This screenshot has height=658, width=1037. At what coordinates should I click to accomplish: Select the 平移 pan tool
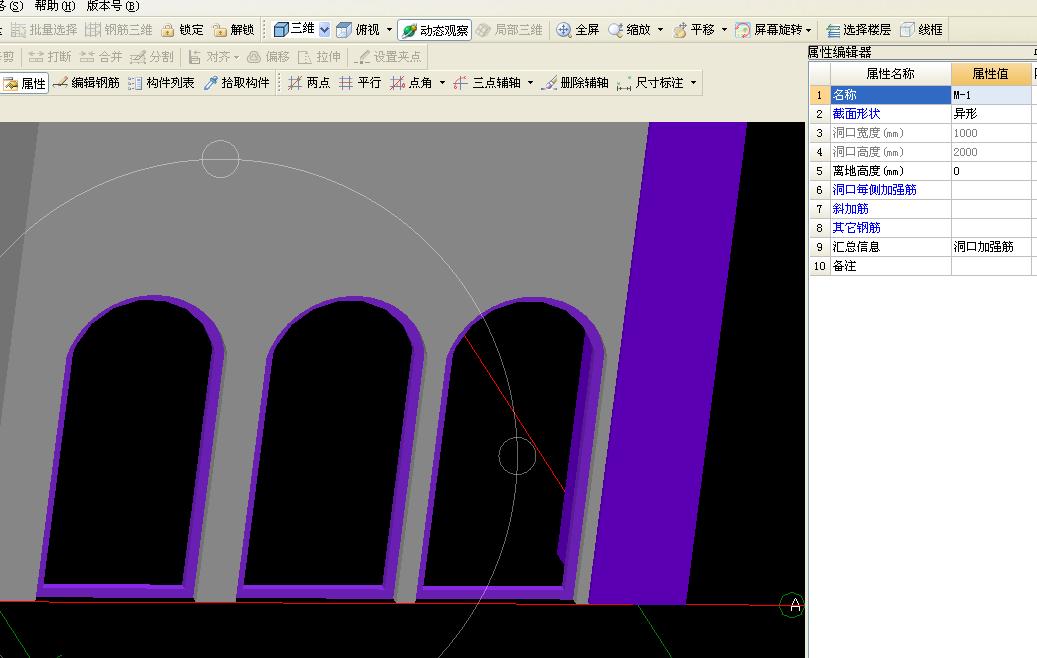[694, 30]
